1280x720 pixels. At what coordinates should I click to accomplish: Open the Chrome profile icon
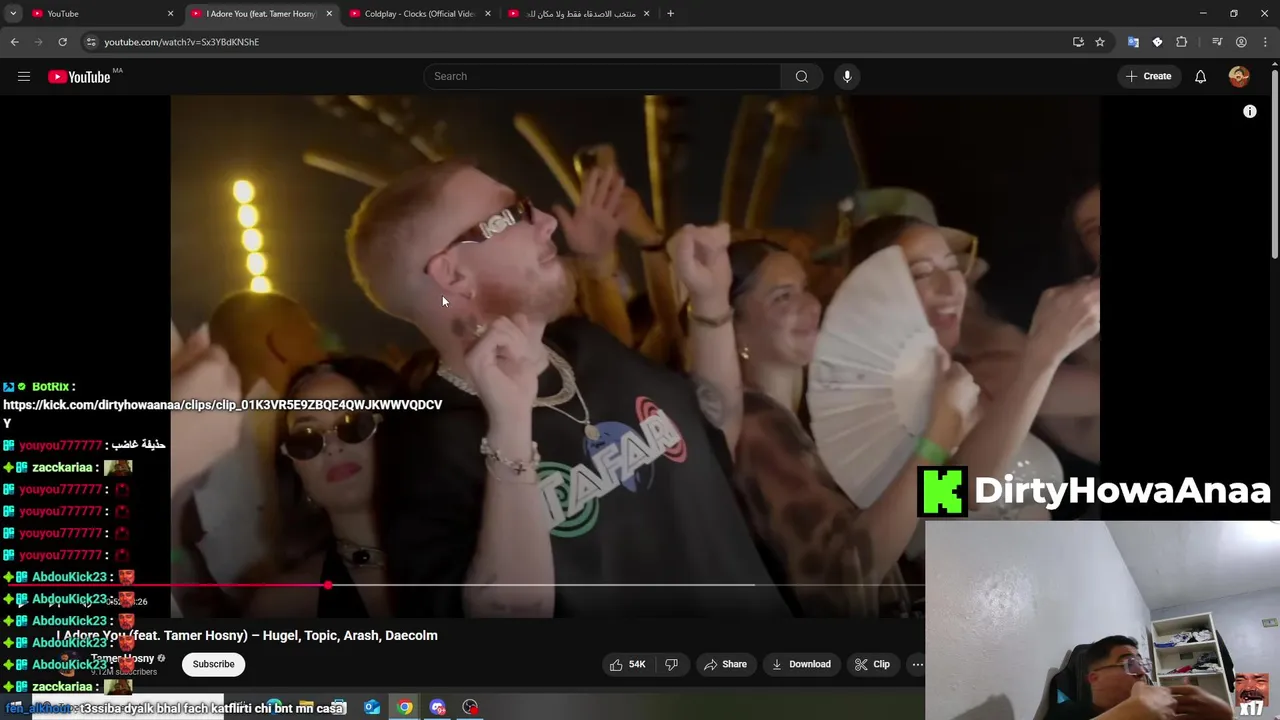point(1241,42)
